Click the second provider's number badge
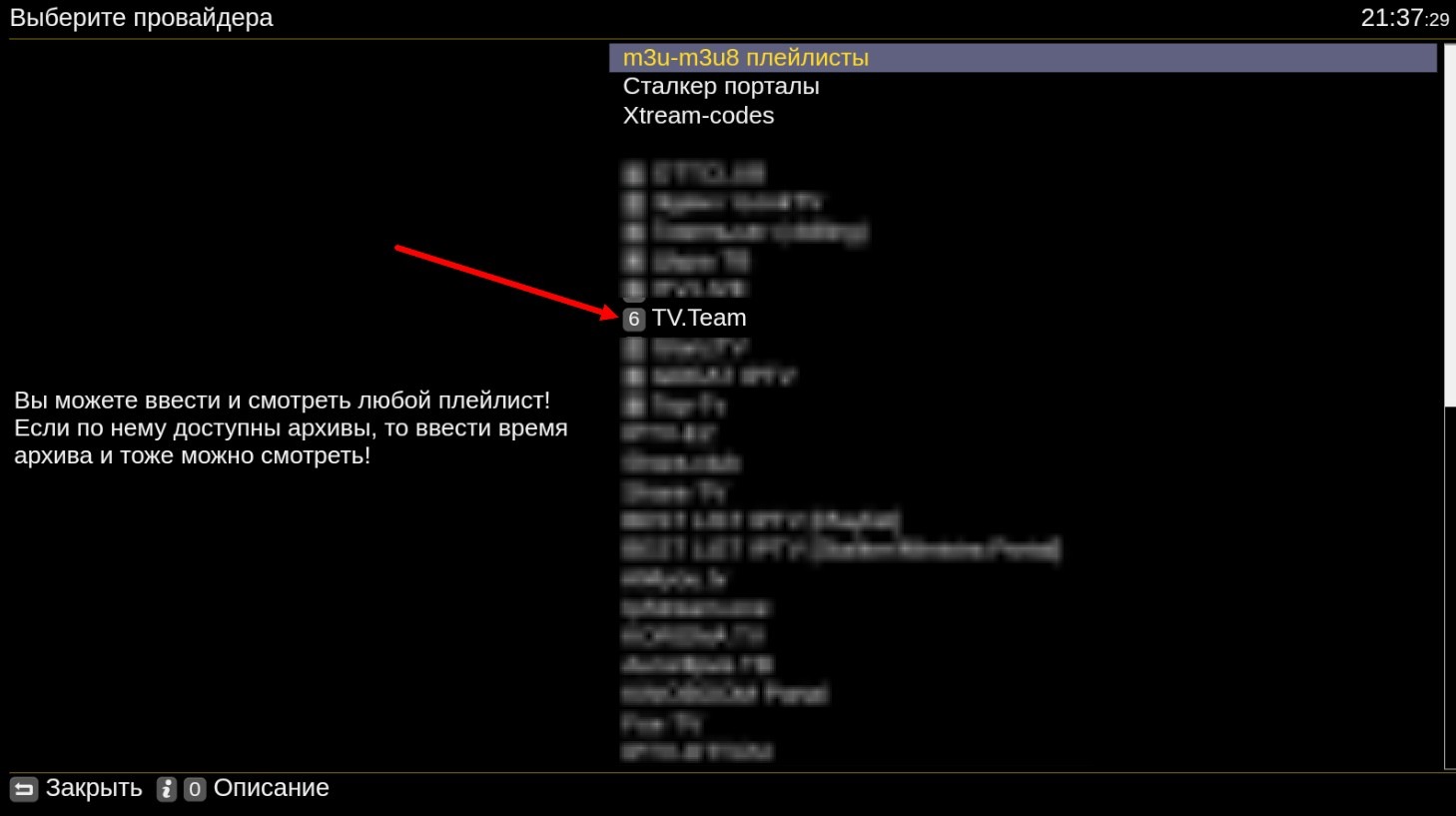Viewport: 1456px width, 816px height. pyautogui.click(x=633, y=202)
